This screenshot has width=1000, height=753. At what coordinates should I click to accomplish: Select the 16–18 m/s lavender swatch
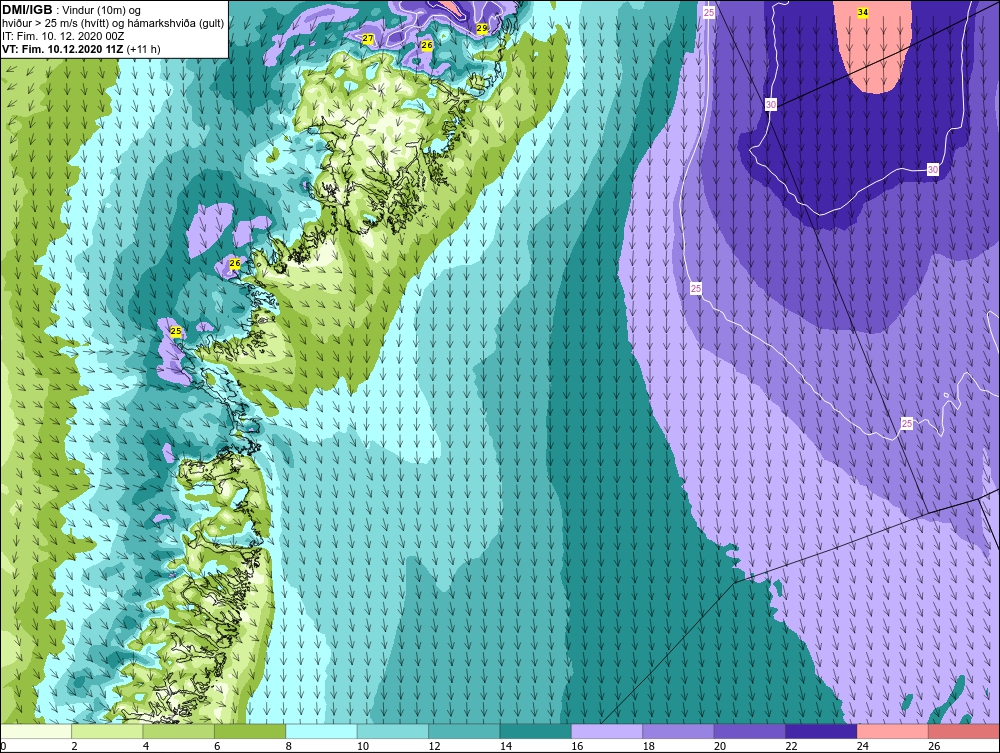coord(607,731)
